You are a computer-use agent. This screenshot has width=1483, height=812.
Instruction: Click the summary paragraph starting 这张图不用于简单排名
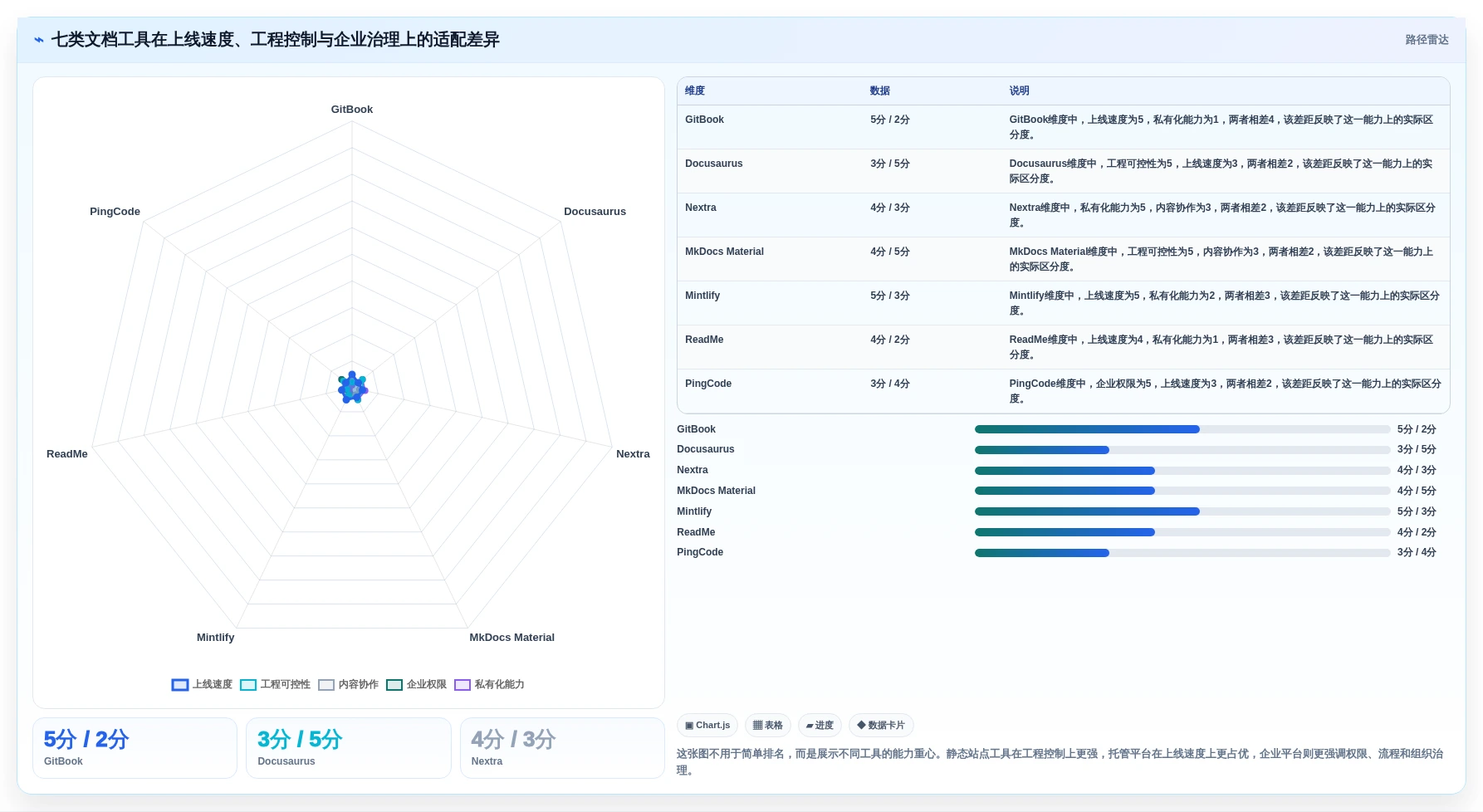1061,762
